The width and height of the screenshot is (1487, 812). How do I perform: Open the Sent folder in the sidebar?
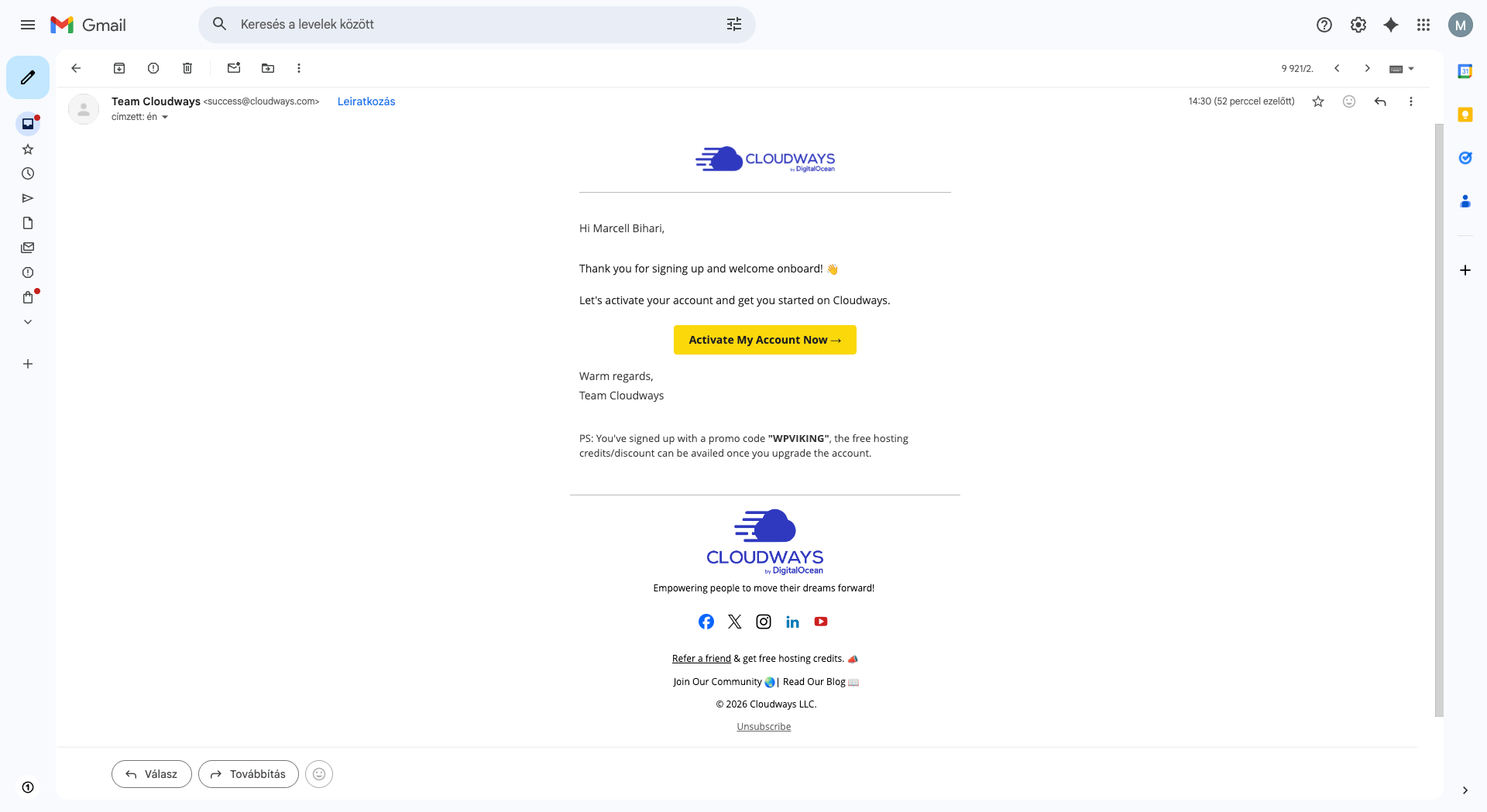click(28, 198)
